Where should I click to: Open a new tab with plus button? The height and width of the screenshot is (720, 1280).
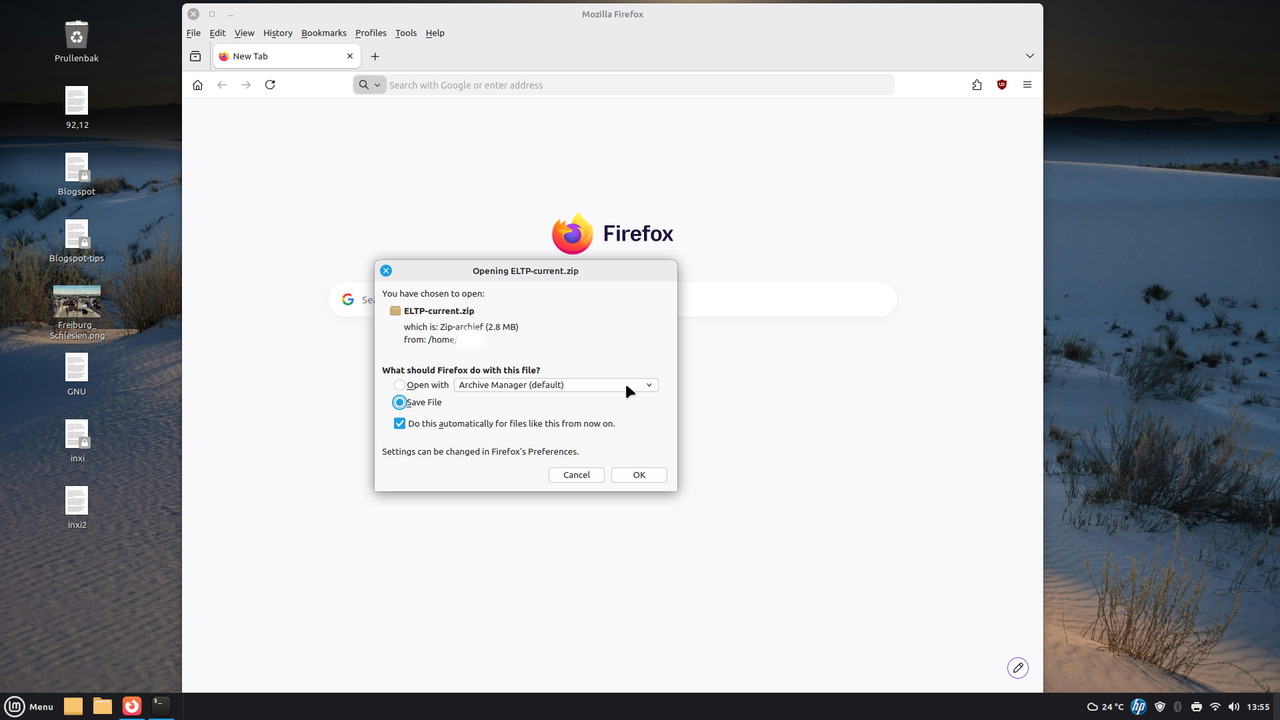pos(375,56)
